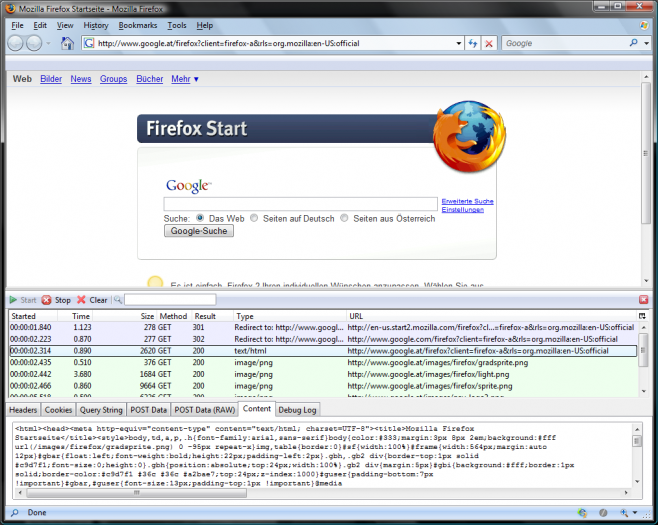Select the 301 redirect row started 00:00:01.840
The width and height of the screenshot is (658, 525).
pyautogui.click(x=323, y=327)
